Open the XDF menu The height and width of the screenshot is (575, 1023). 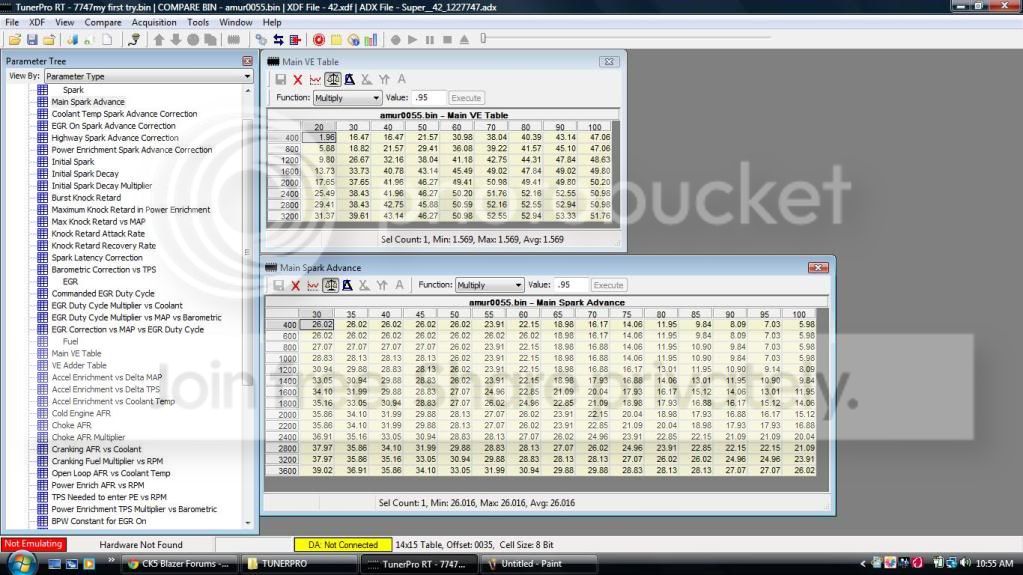pos(37,22)
